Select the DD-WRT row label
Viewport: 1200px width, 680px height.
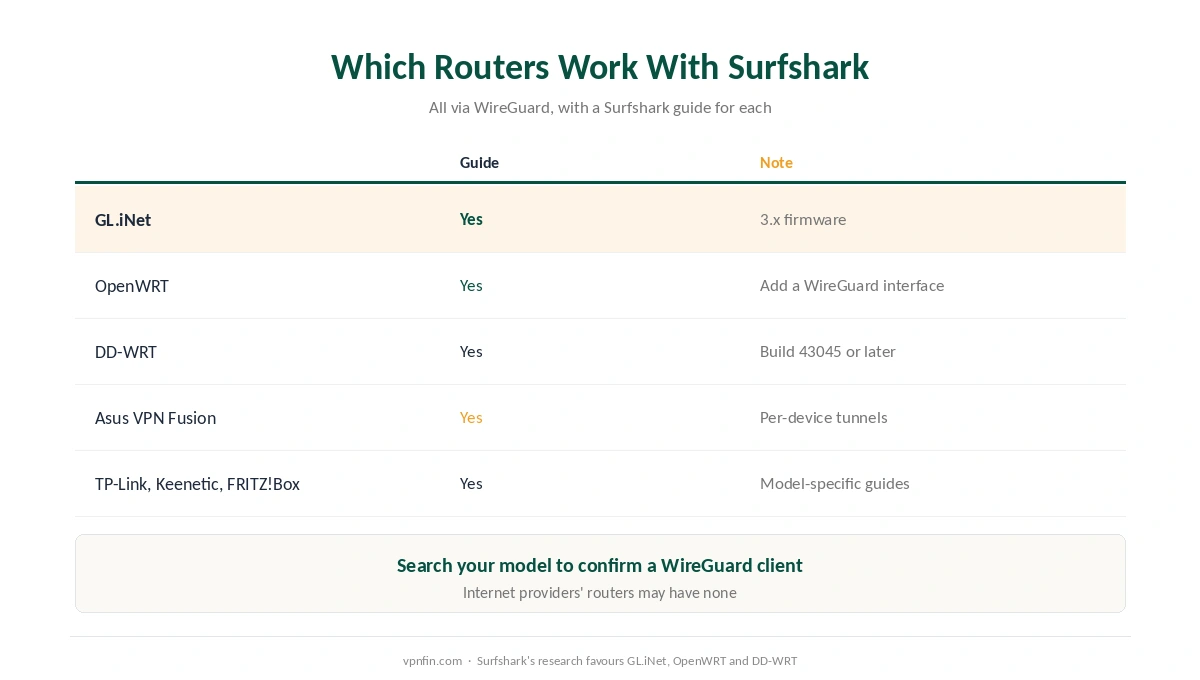126,351
